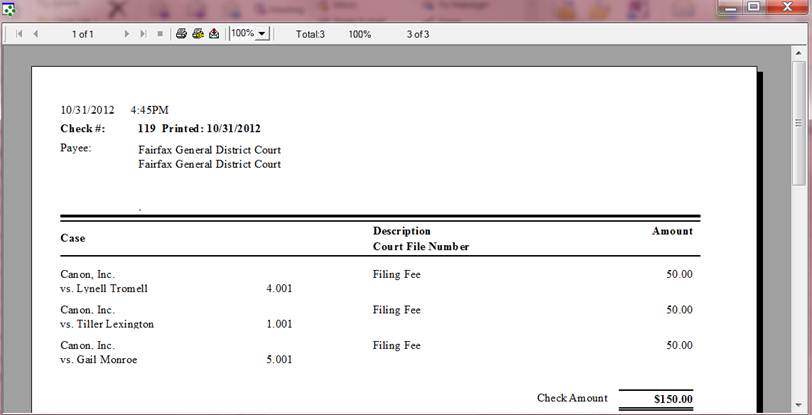
Task: Go to the first page of report
Action: tap(19, 34)
